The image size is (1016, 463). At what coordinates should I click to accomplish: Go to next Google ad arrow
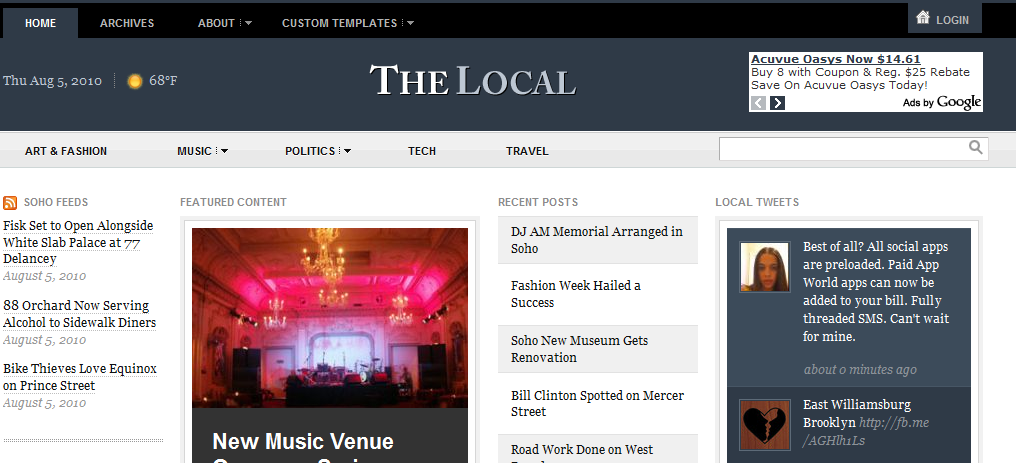[777, 103]
